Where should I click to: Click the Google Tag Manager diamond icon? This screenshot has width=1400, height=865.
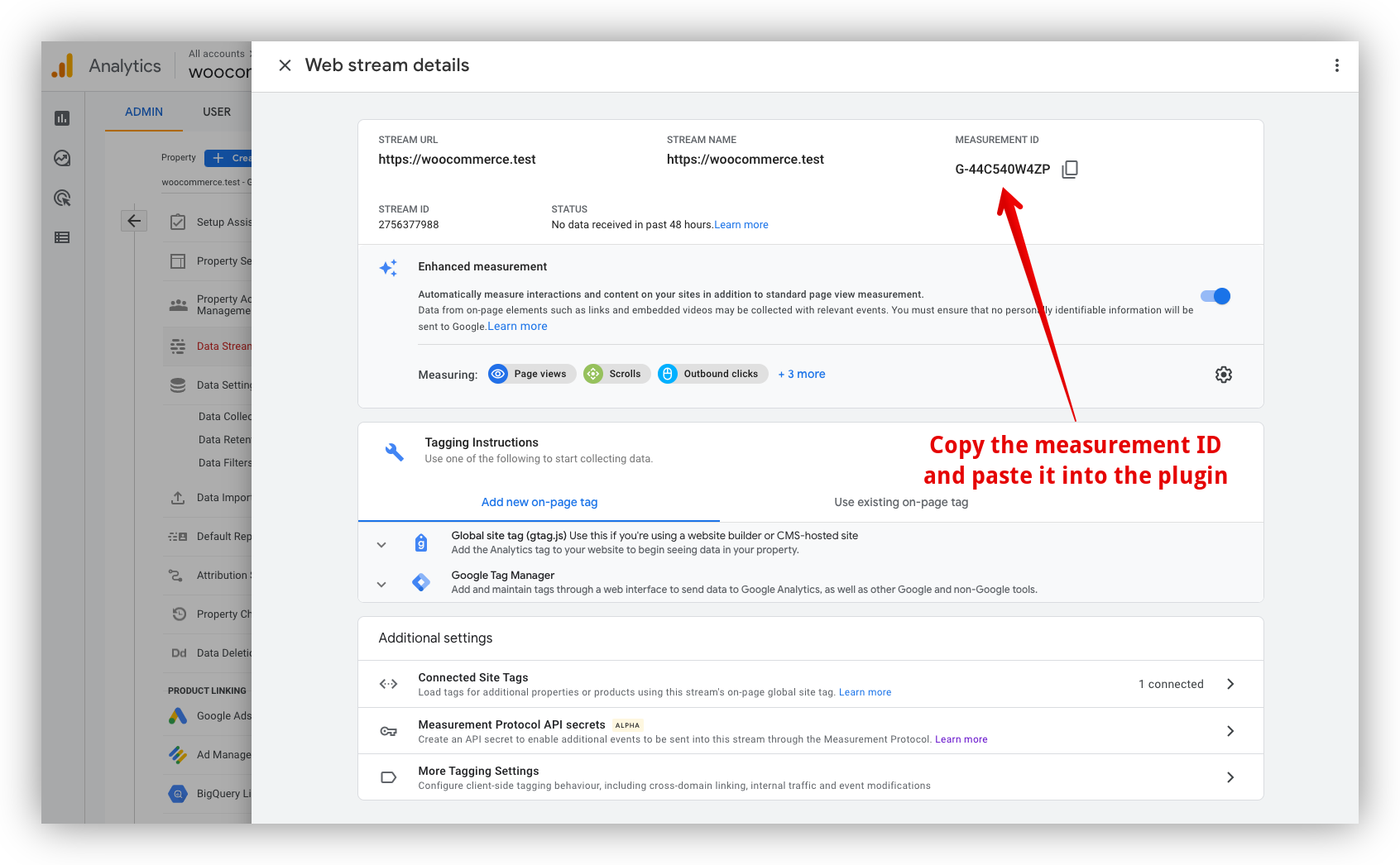click(x=421, y=582)
